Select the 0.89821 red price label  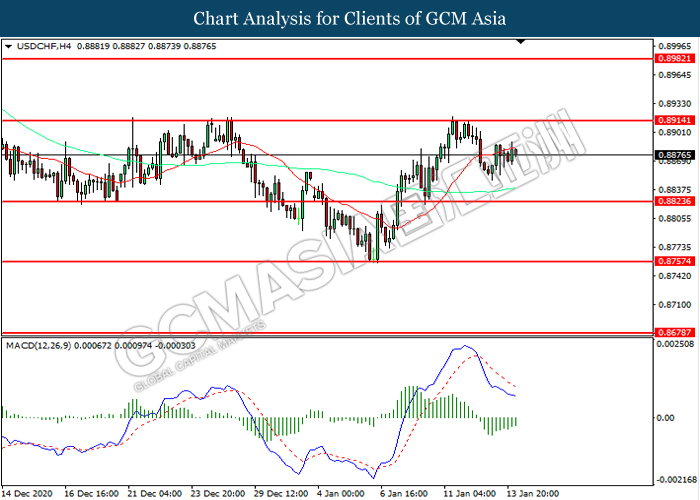tap(671, 59)
